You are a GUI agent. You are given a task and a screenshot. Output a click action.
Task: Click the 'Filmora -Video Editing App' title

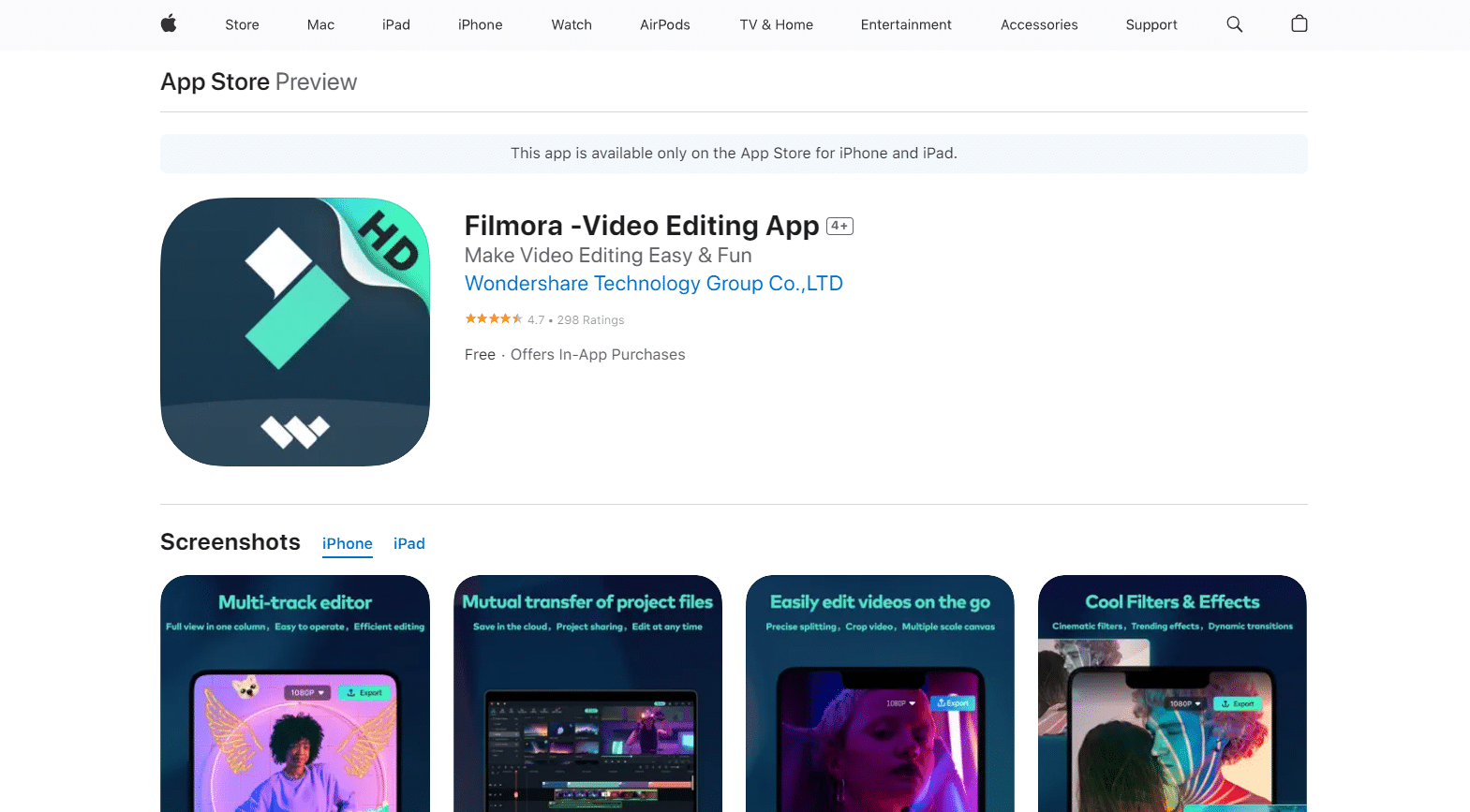tap(642, 226)
